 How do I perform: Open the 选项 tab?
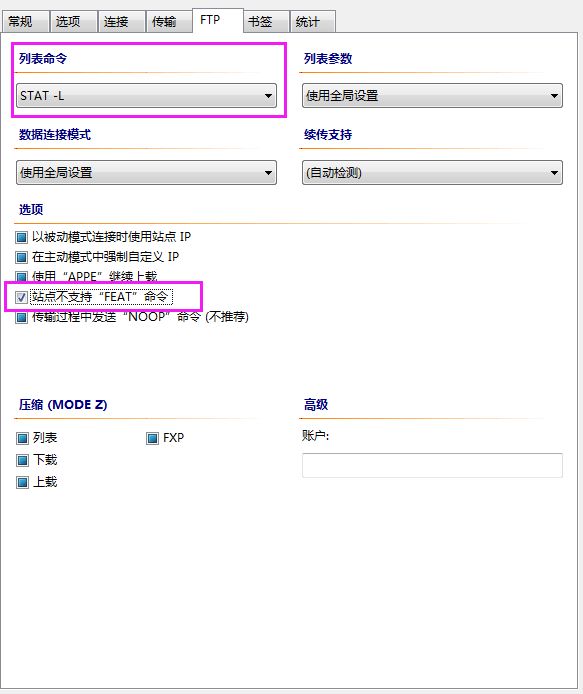73,22
